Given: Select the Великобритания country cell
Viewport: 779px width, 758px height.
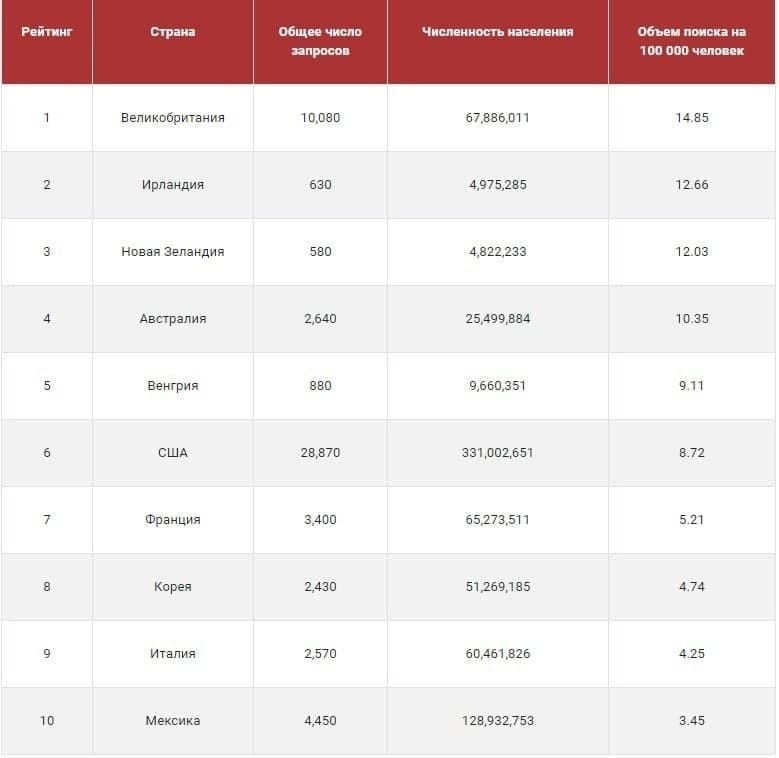Looking at the screenshot, I should click(x=173, y=118).
